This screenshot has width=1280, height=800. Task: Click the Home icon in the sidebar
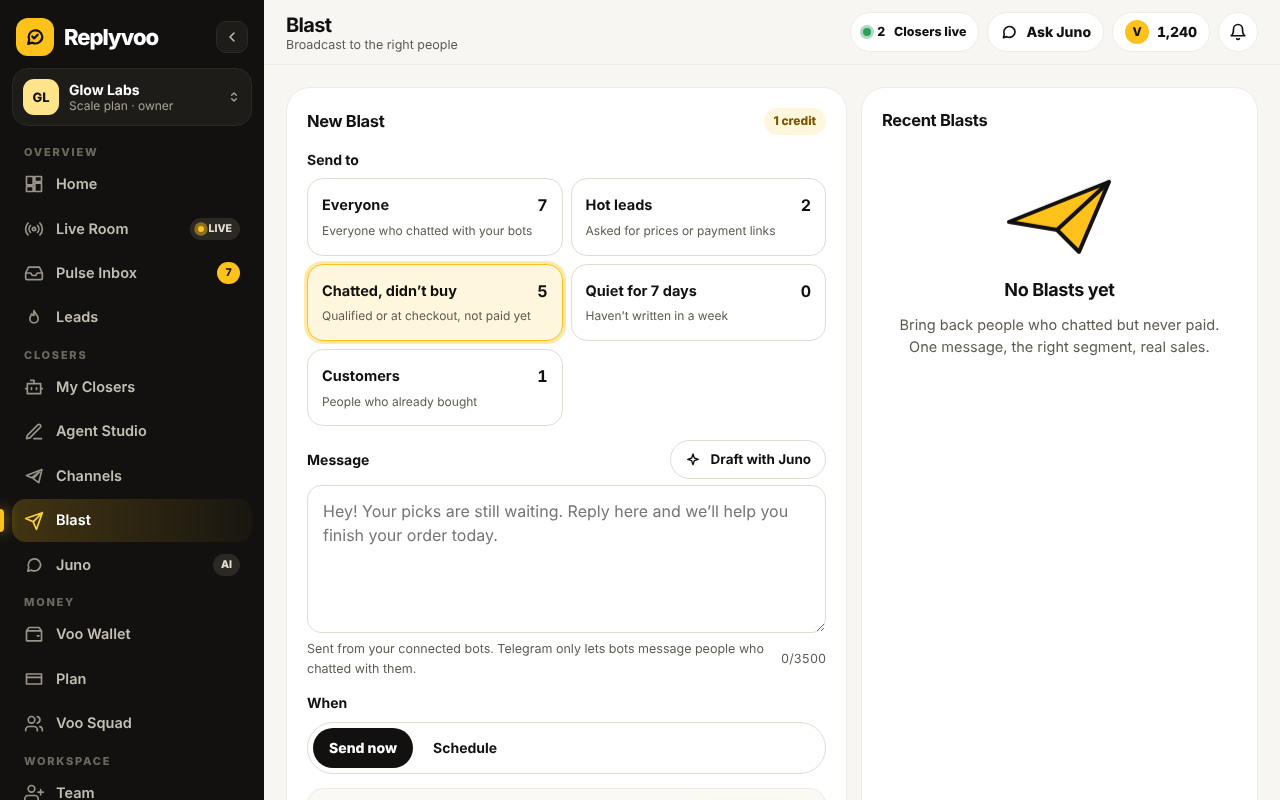point(34,184)
